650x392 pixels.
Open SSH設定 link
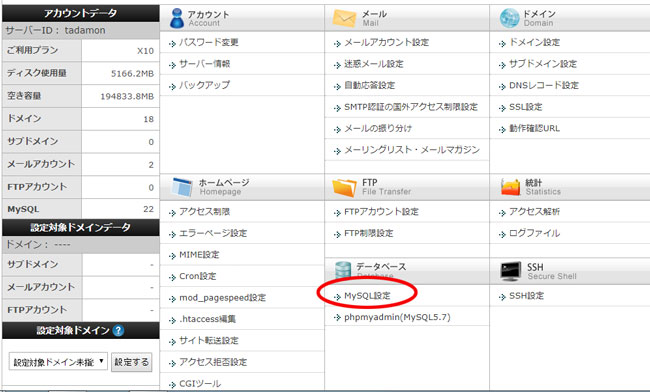tap(526, 296)
